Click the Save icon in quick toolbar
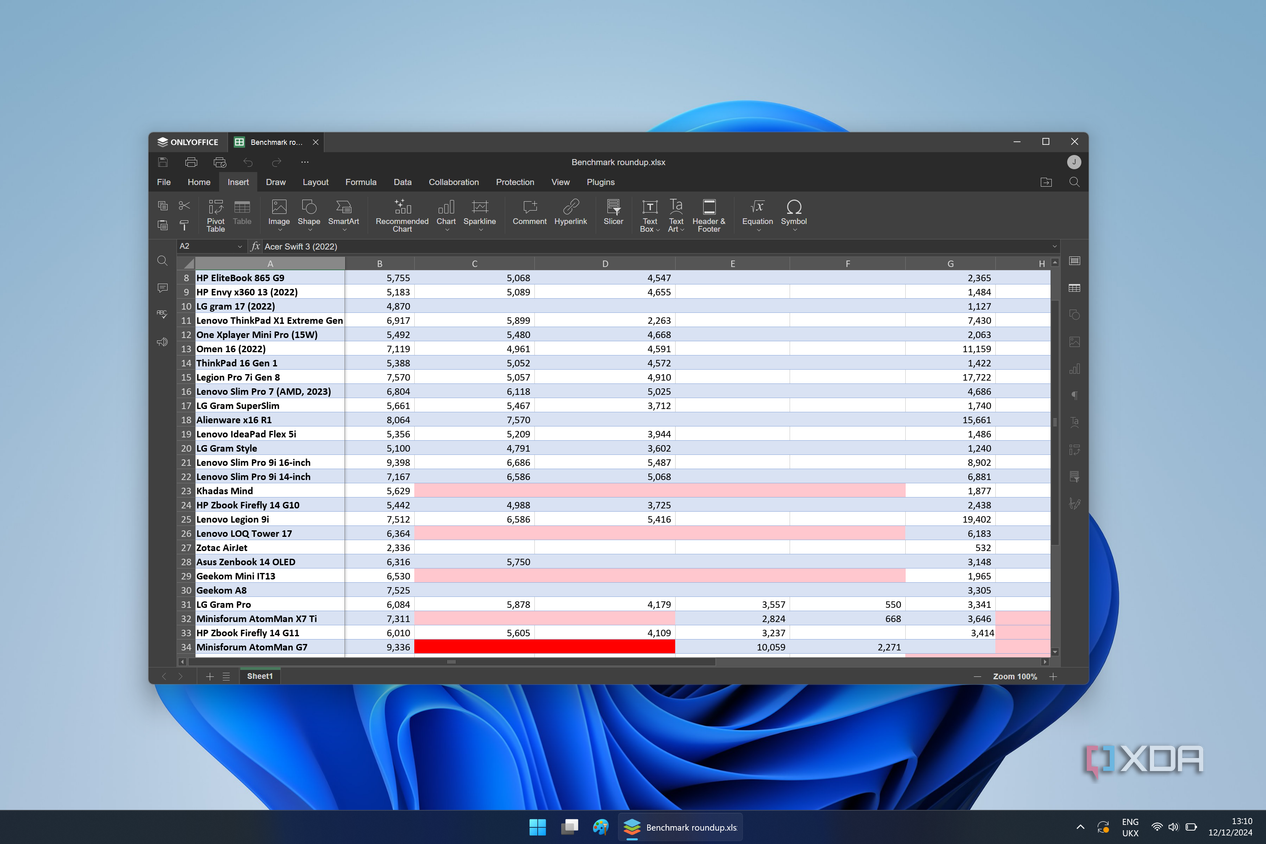 tap(163, 162)
